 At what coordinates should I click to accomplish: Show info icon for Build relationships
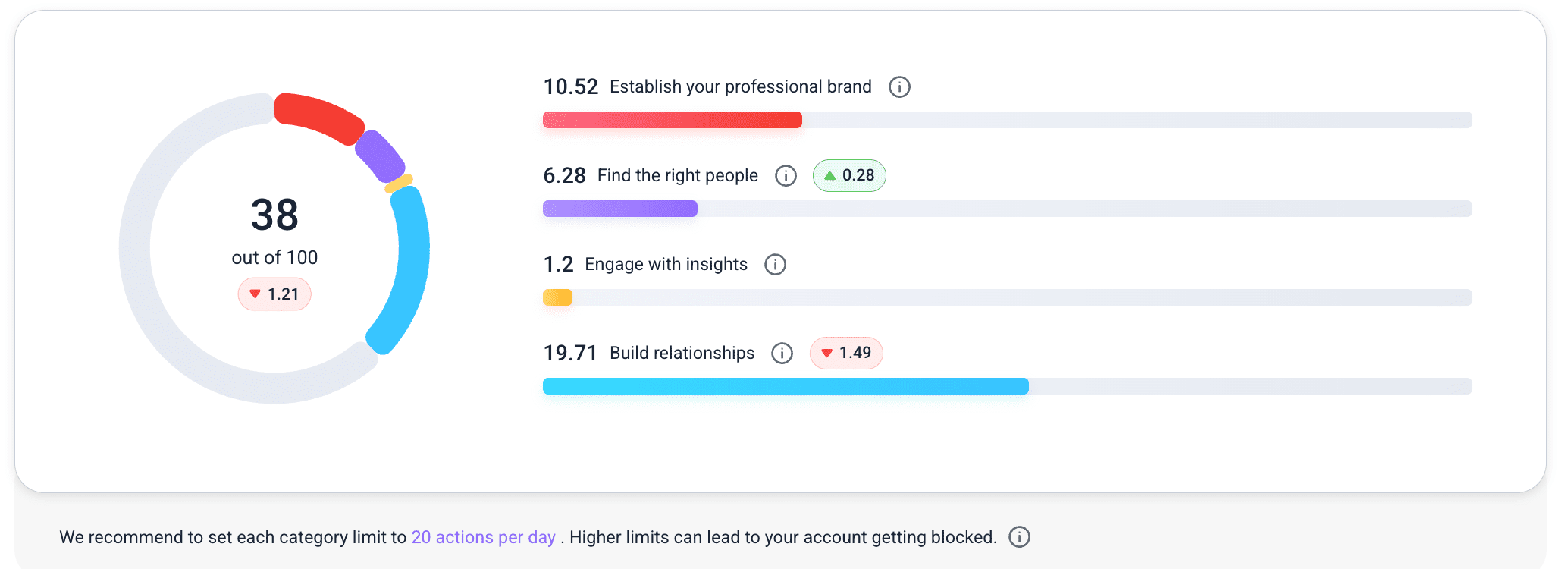[782, 354]
